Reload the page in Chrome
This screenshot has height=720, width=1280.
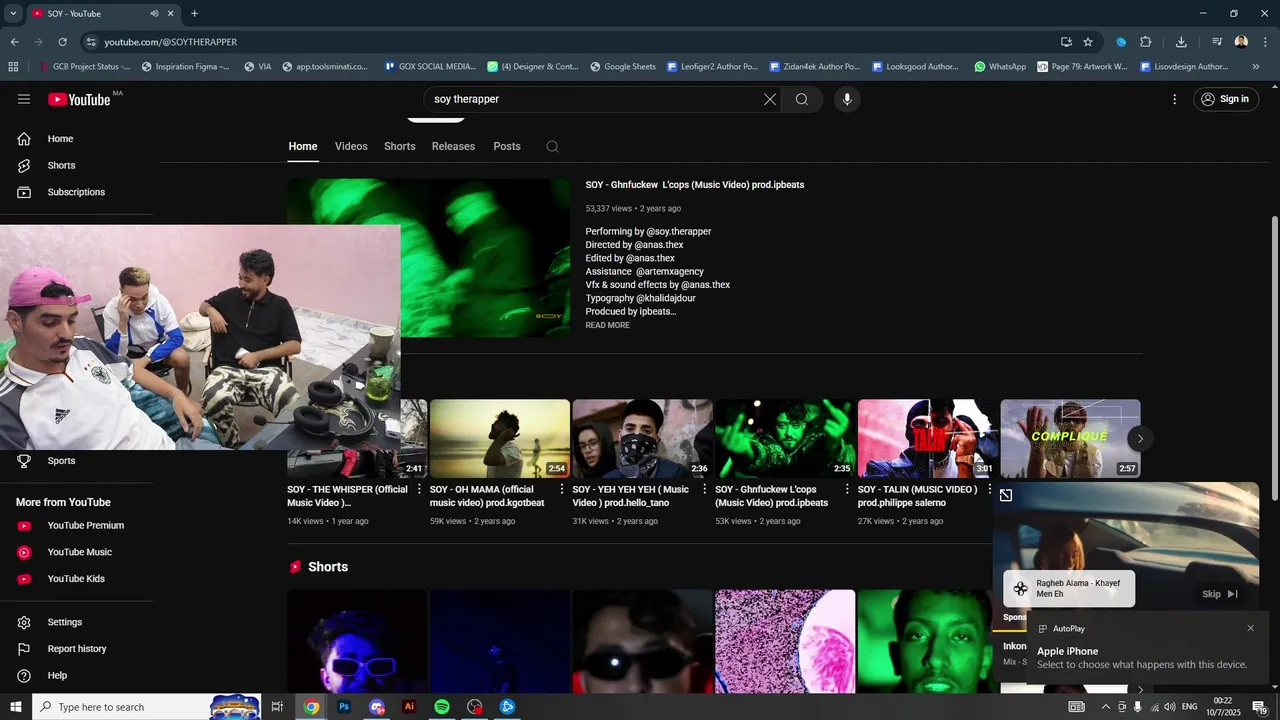pos(62,42)
